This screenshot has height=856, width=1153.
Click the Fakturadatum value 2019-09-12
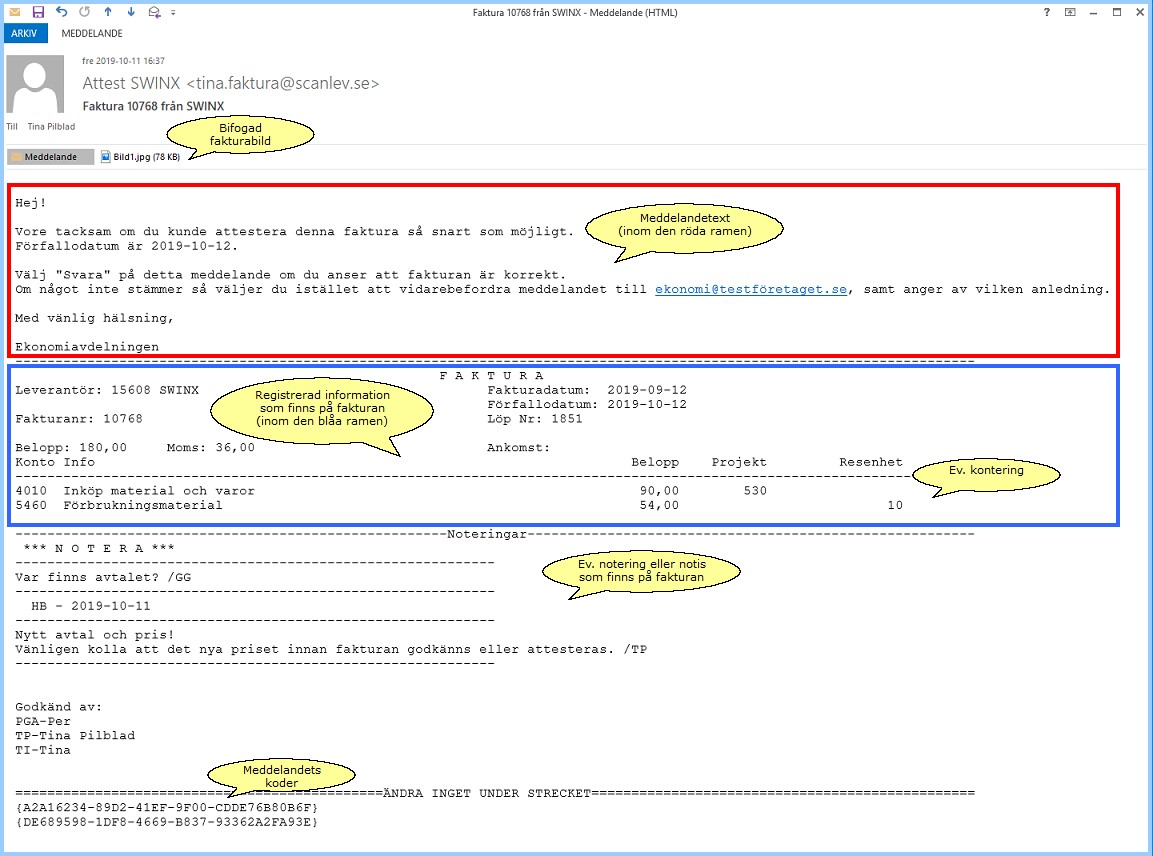tap(646, 390)
